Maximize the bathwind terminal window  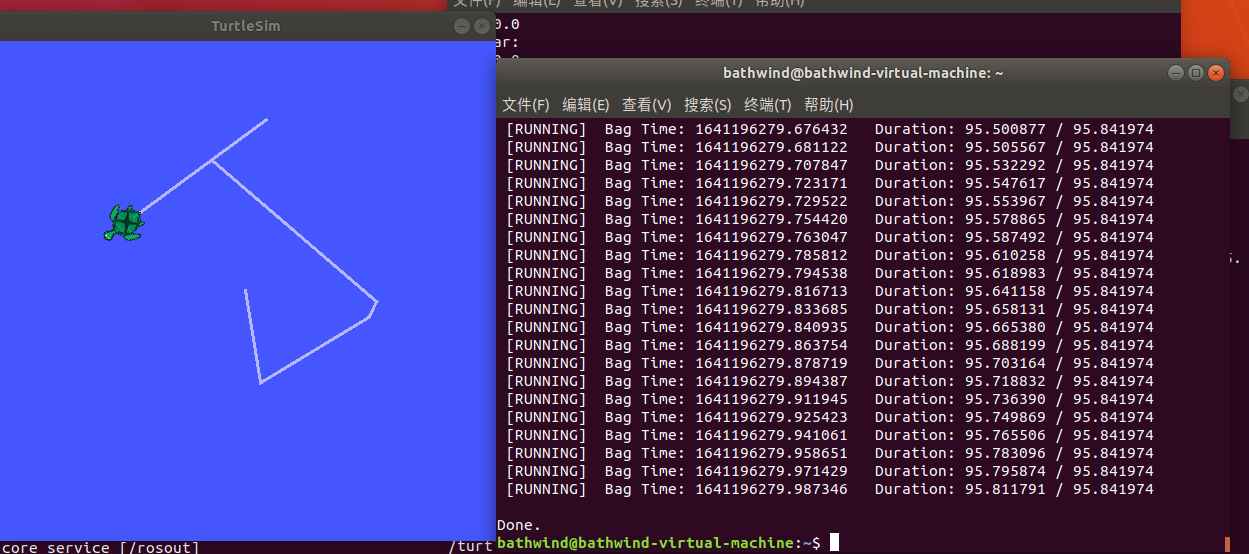tap(1196, 73)
